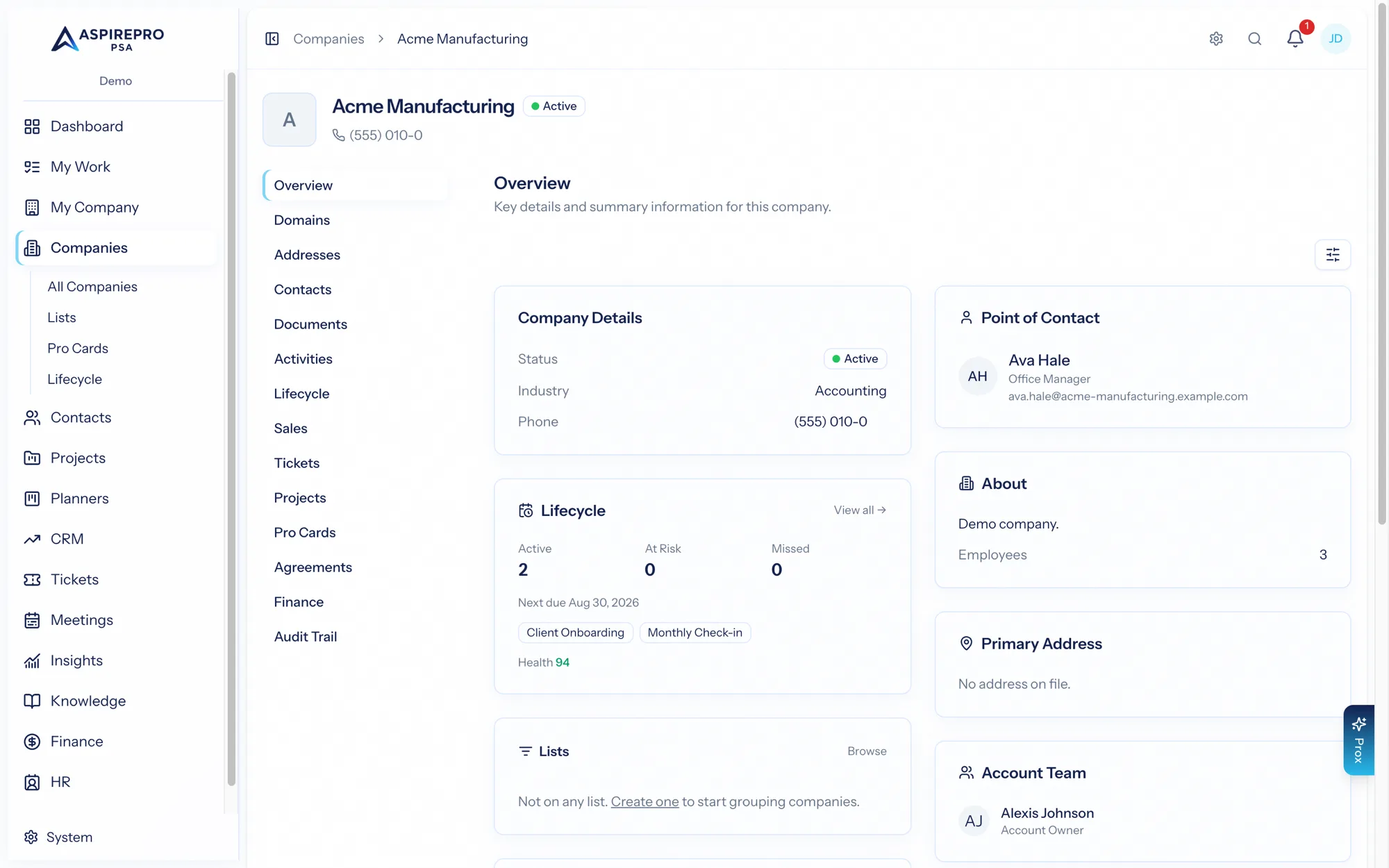Click the Ava Hale 'AH' avatar
Screen dimensions: 1389x868
[978, 376]
